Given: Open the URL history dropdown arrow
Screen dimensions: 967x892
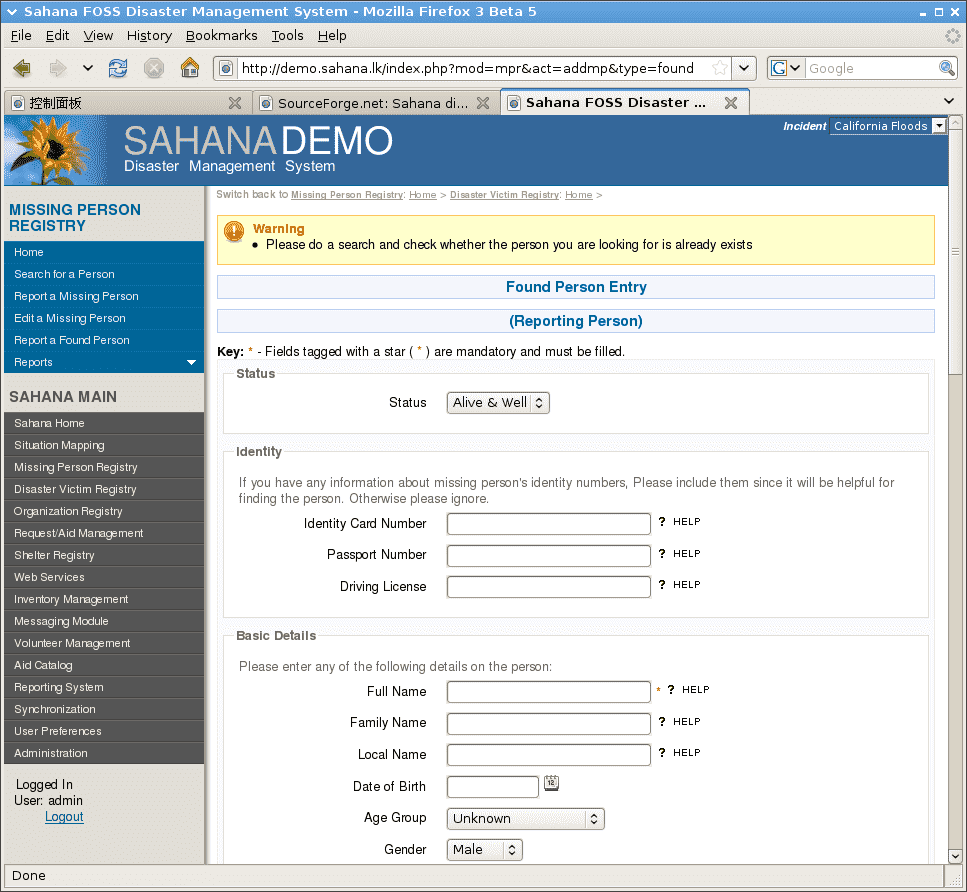Looking at the screenshot, I should click(744, 68).
